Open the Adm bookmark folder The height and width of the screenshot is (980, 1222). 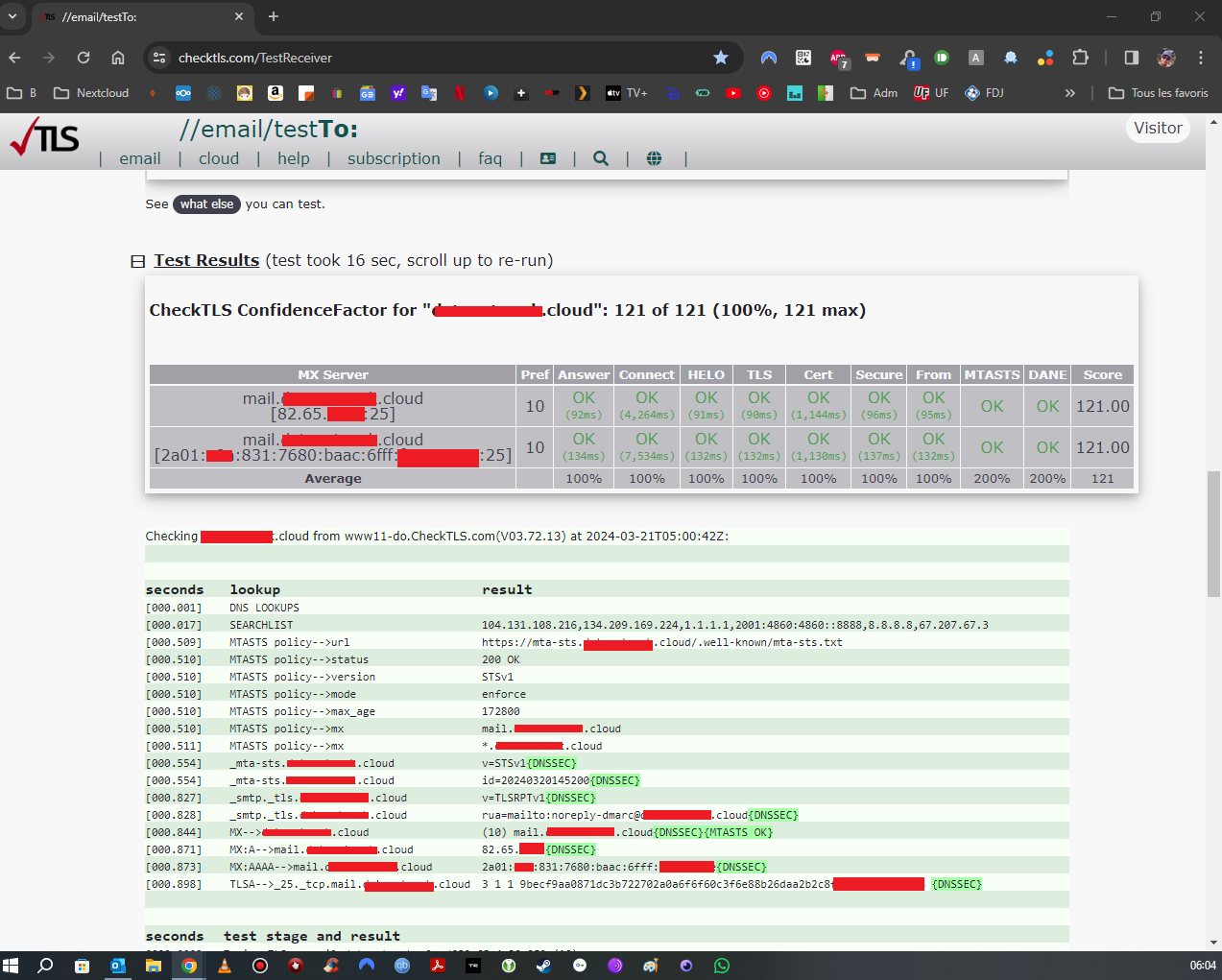pyautogui.click(x=874, y=93)
